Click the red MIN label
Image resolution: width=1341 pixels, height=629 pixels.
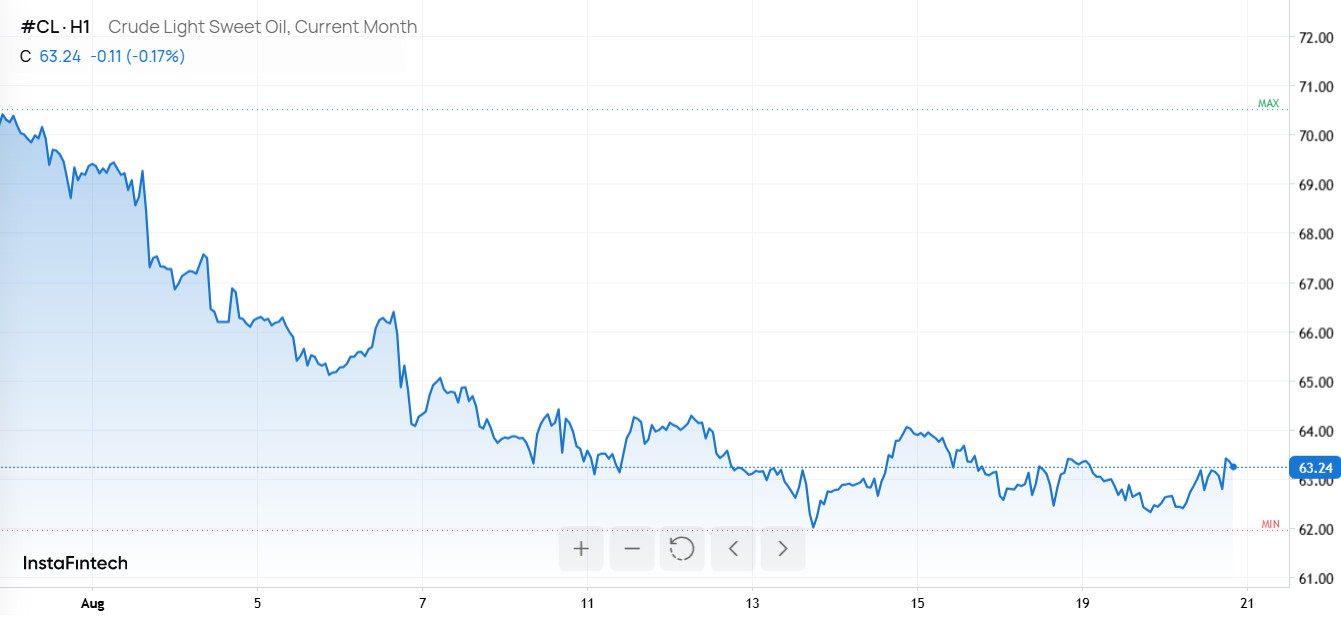(x=1270, y=524)
